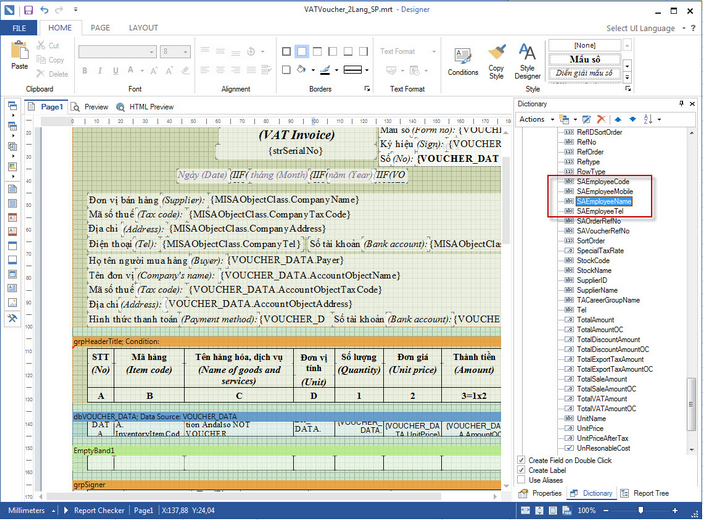
Task: Open the Preview tab
Action: pos(91,107)
